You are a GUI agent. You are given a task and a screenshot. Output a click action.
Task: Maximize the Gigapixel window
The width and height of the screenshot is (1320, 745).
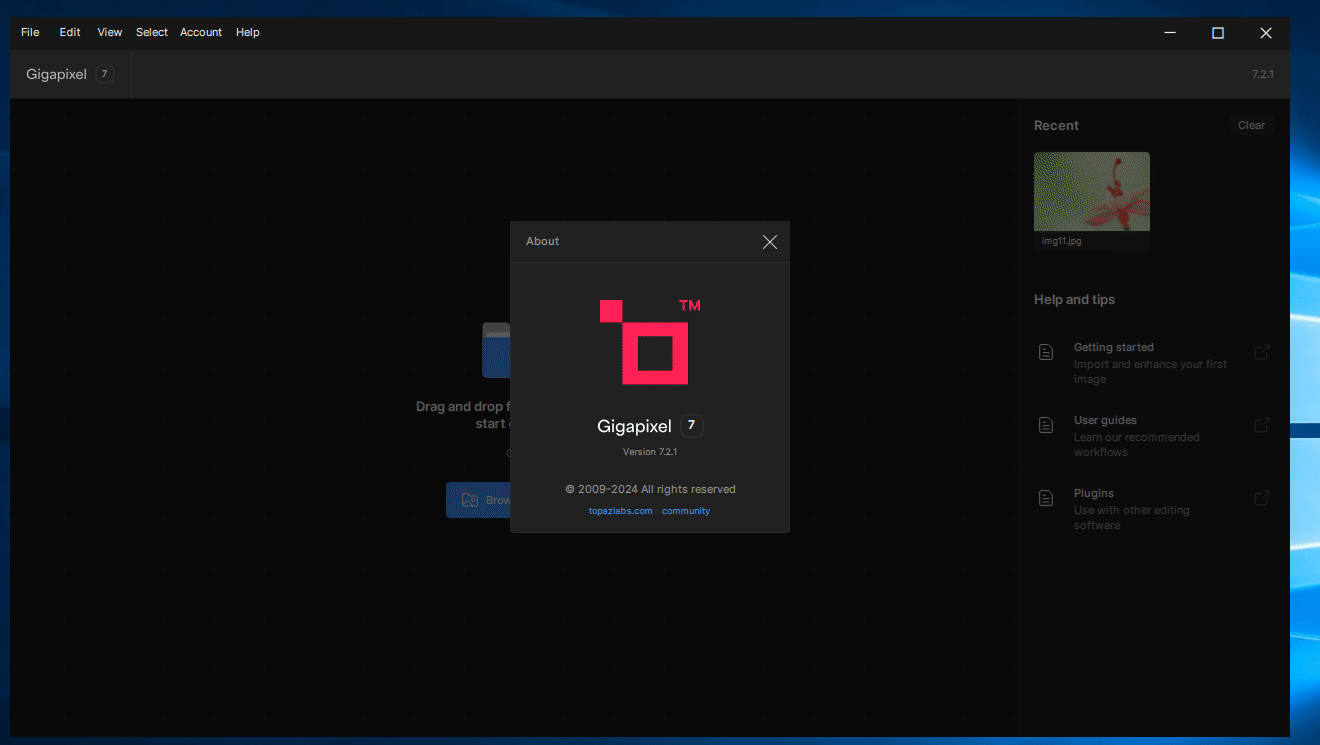[1218, 33]
